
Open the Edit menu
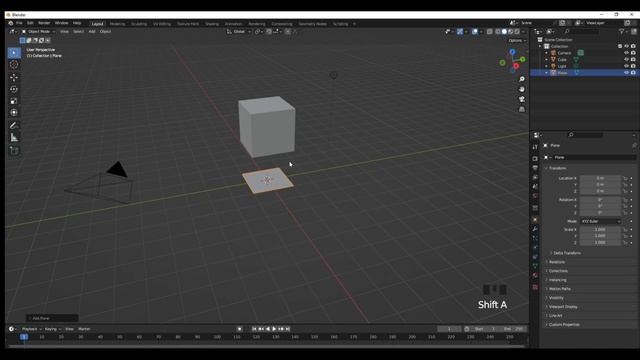click(30, 23)
